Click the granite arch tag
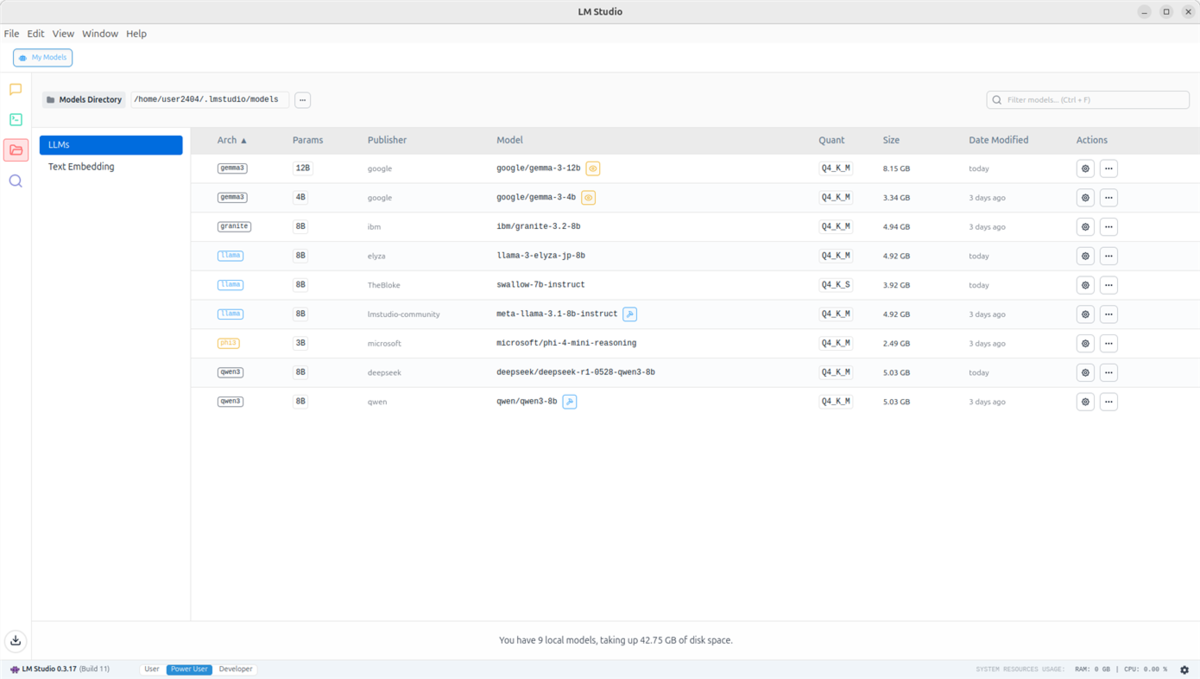Viewport: 1200px width, 679px height. 235,227
